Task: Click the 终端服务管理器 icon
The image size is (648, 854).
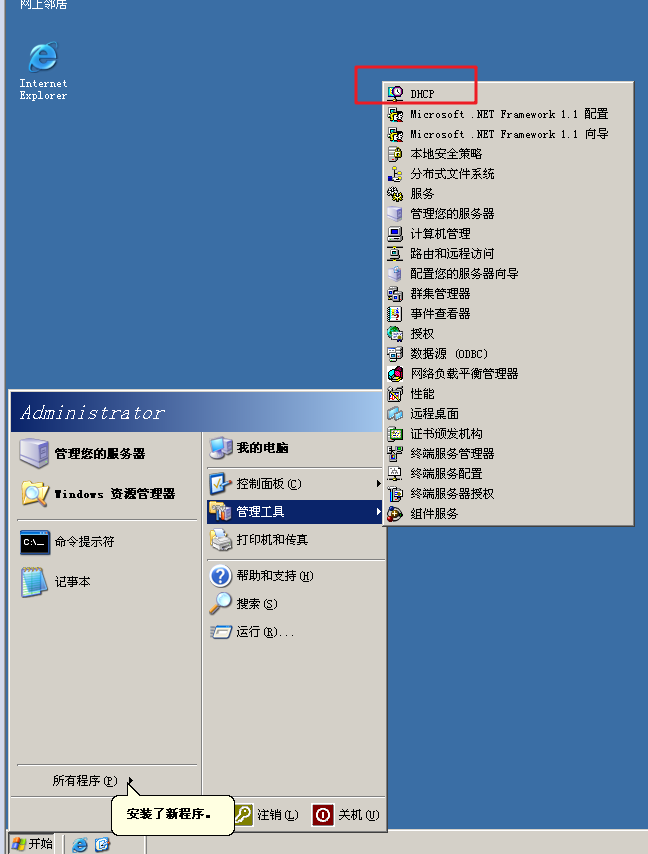Action: tap(395, 453)
